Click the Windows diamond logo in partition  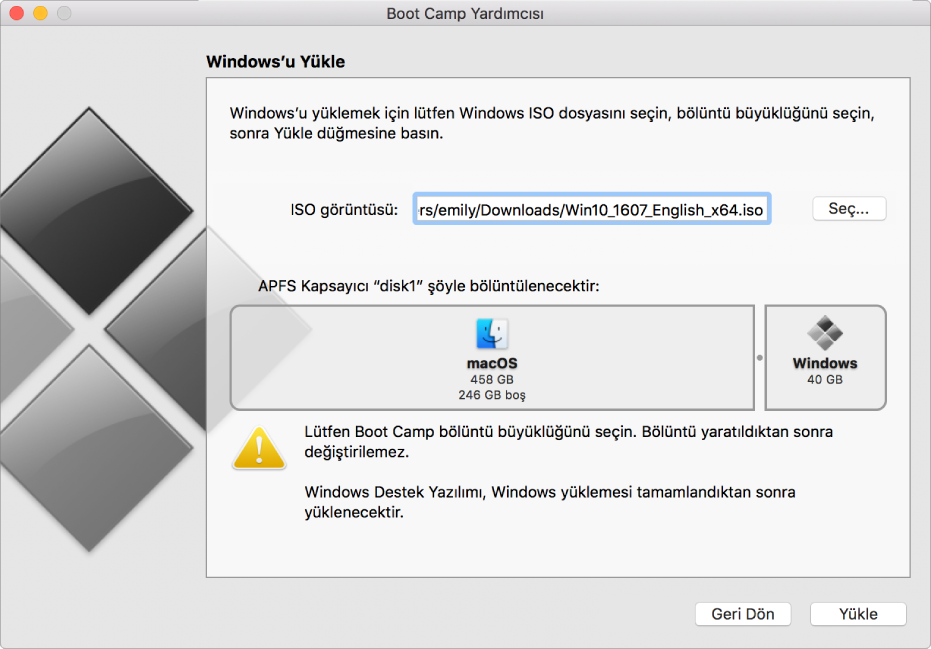tap(825, 333)
